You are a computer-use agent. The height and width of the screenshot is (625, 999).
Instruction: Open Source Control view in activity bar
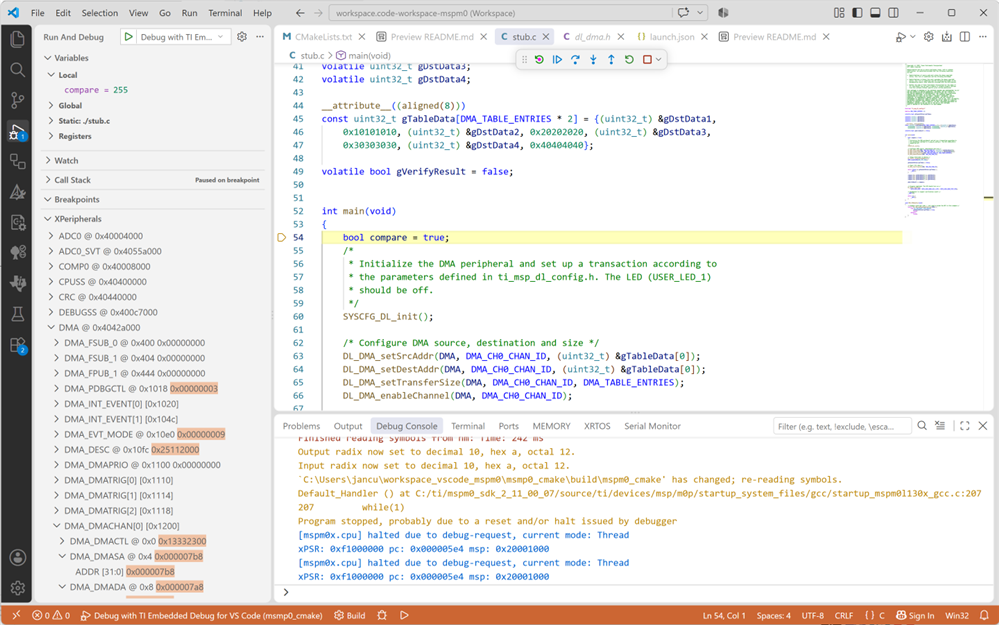click(x=17, y=100)
